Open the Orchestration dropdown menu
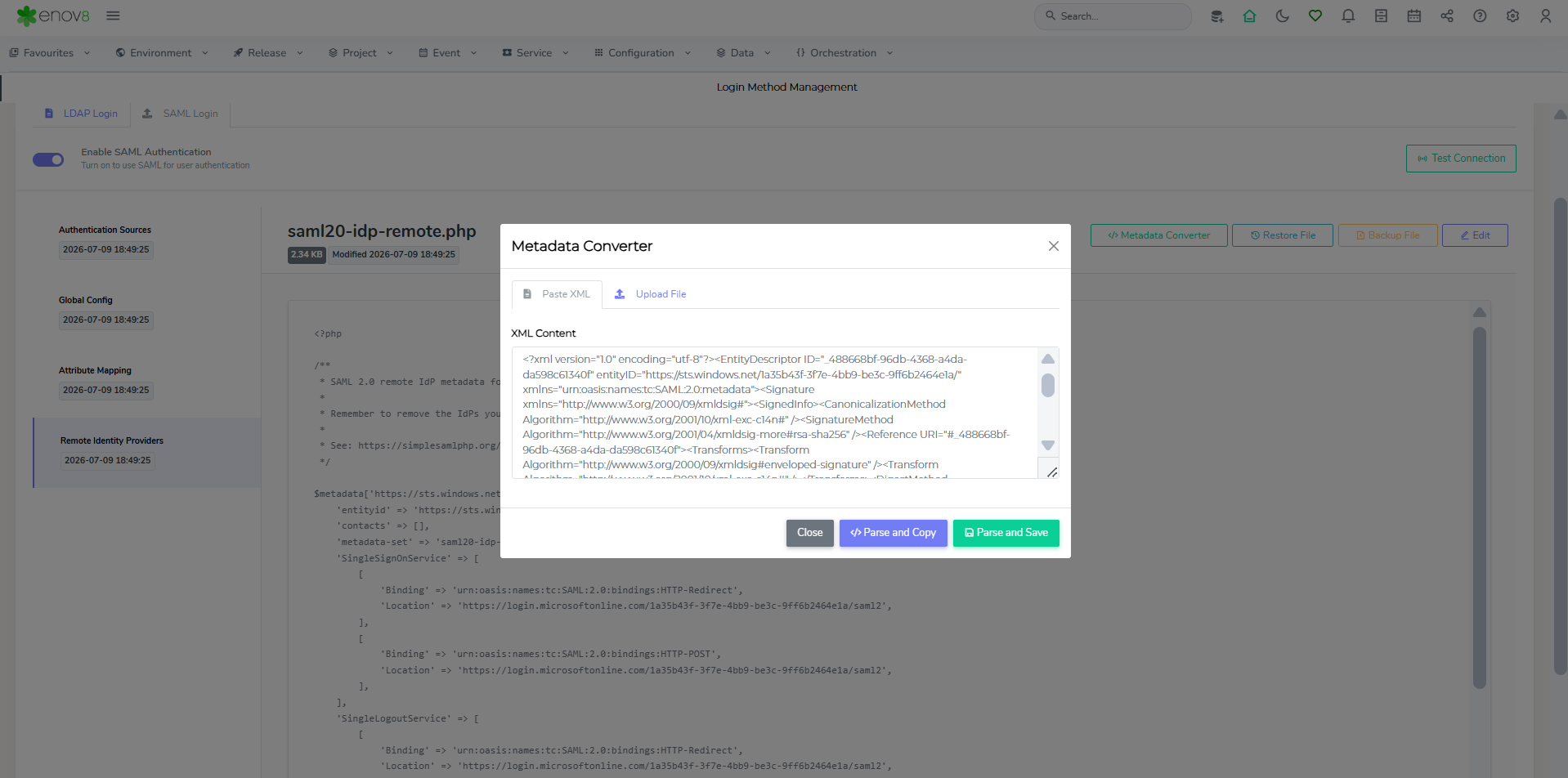Screen dimensions: 1568x778 click(x=844, y=53)
